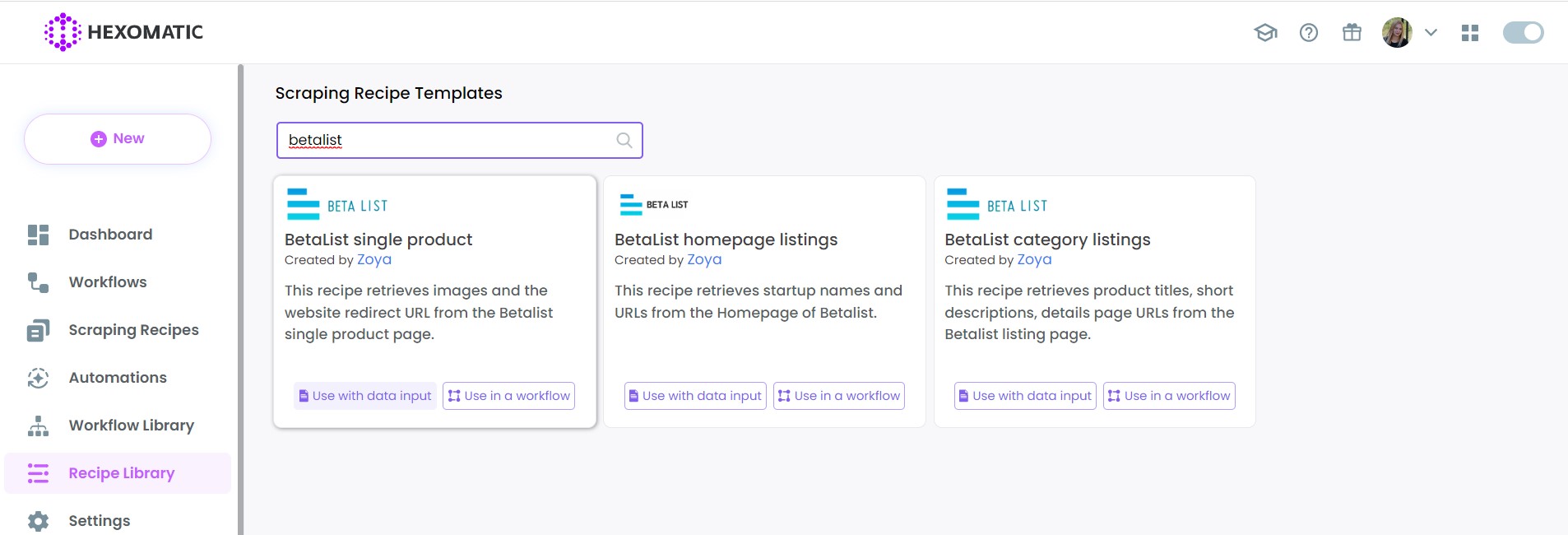Click Zoya link under BetaList homepage listings
Image resolution: width=1568 pixels, height=535 pixels.
pyautogui.click(x=703, y=259)
